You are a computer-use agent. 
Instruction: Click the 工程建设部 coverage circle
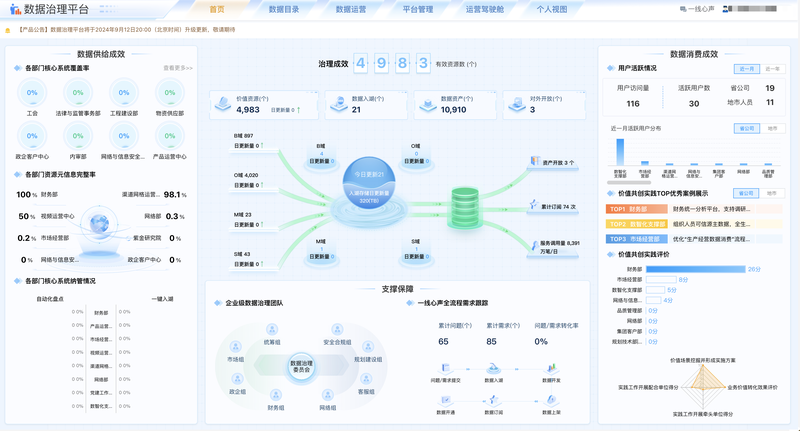(x=124, y=93)
